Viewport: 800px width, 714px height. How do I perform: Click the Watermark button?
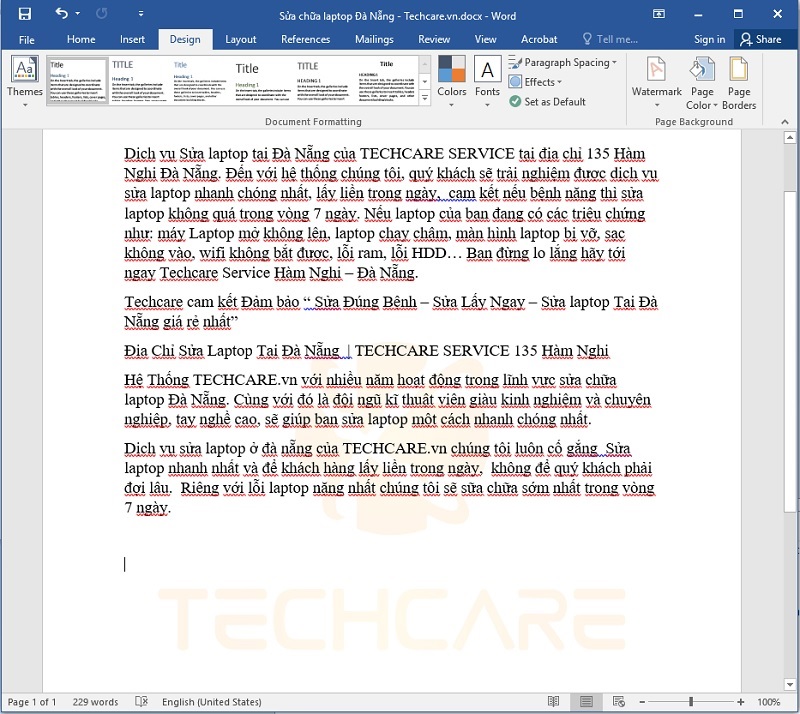(656, 80)
